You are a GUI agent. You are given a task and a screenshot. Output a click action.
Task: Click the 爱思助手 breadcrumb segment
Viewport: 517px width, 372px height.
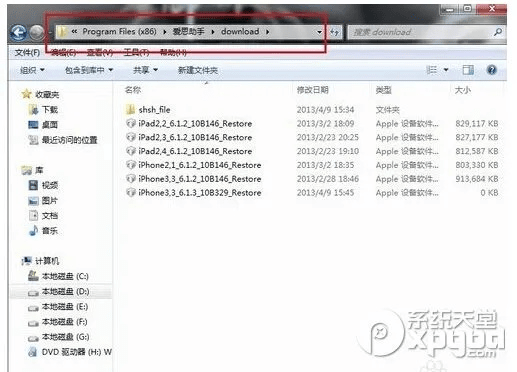(188, 32)
